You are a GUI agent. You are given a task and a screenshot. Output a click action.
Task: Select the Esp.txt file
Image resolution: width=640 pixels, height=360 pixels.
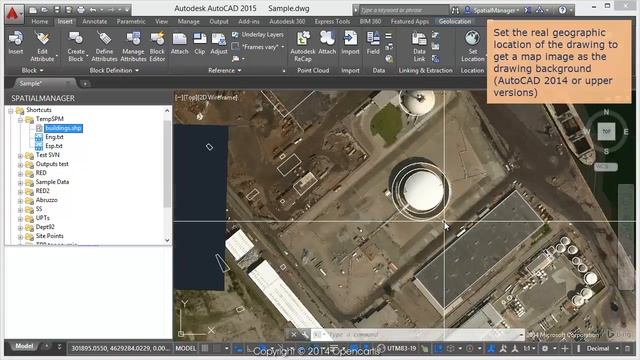pos(54,146)
